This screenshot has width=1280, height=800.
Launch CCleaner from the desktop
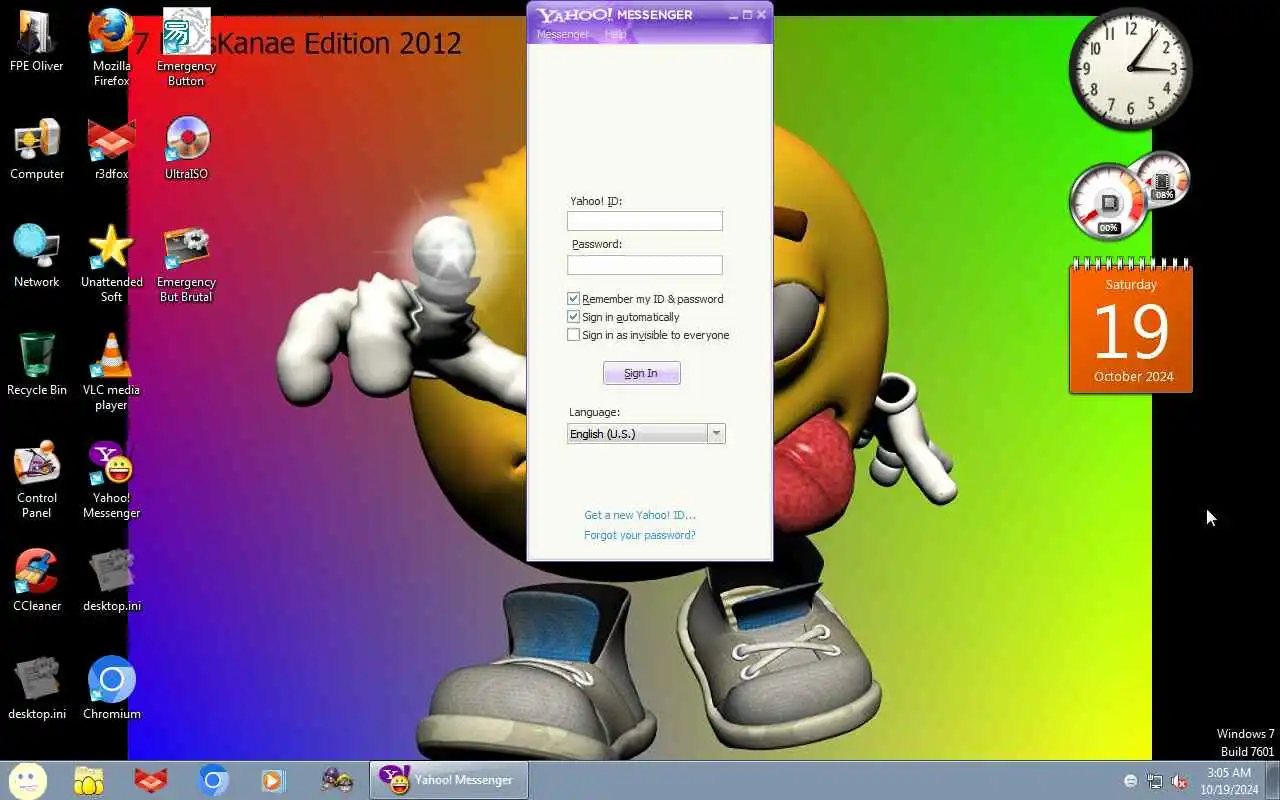pyautogui.click(x=37, y=581)
